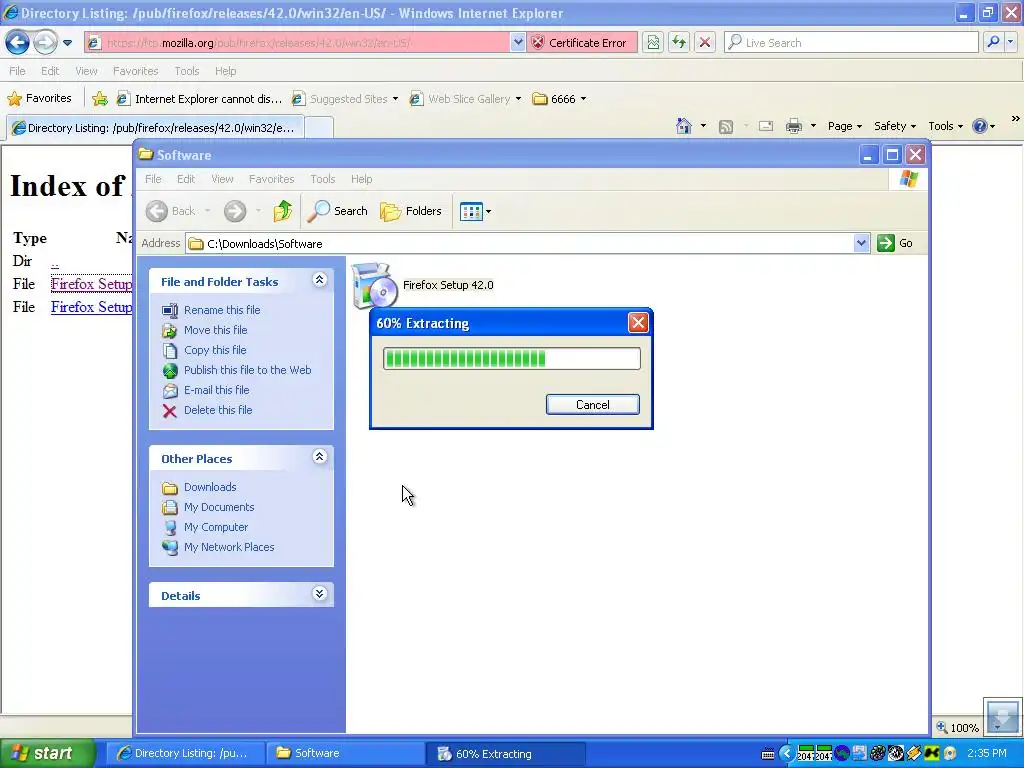Click the Add to Favorites Bar star icon
Screen dimensions: 1024x768
[x=100, y=99]
